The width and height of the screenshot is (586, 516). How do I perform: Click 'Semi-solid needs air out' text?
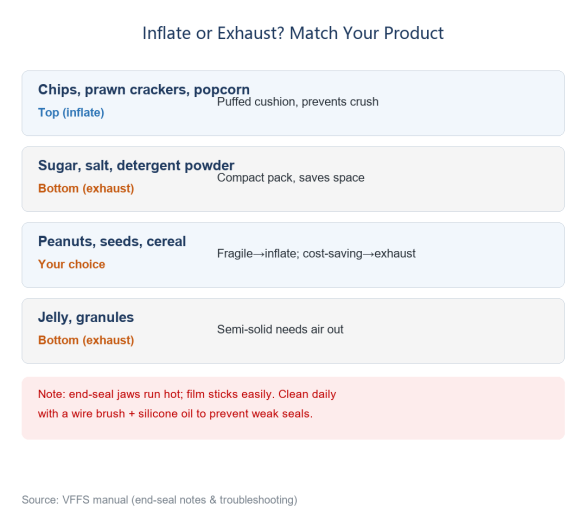click(280, 330)
